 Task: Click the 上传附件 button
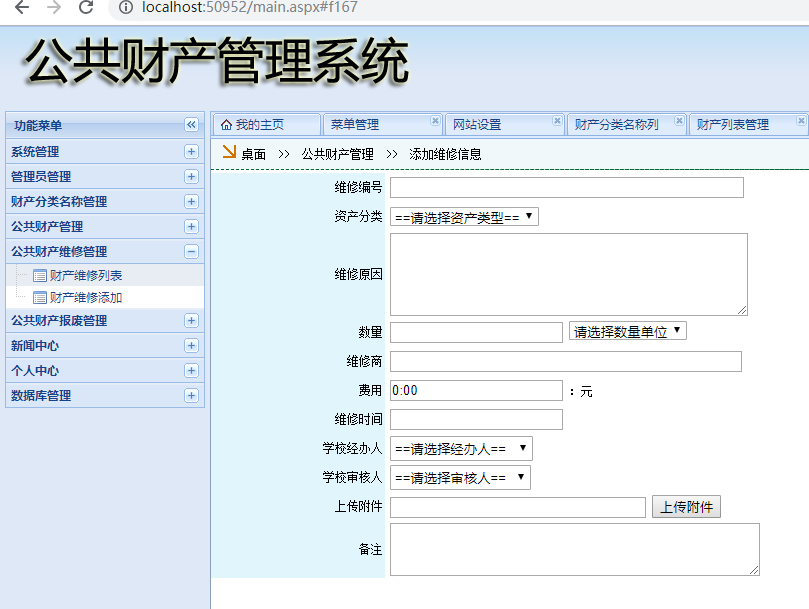click(x=686, y=507)
